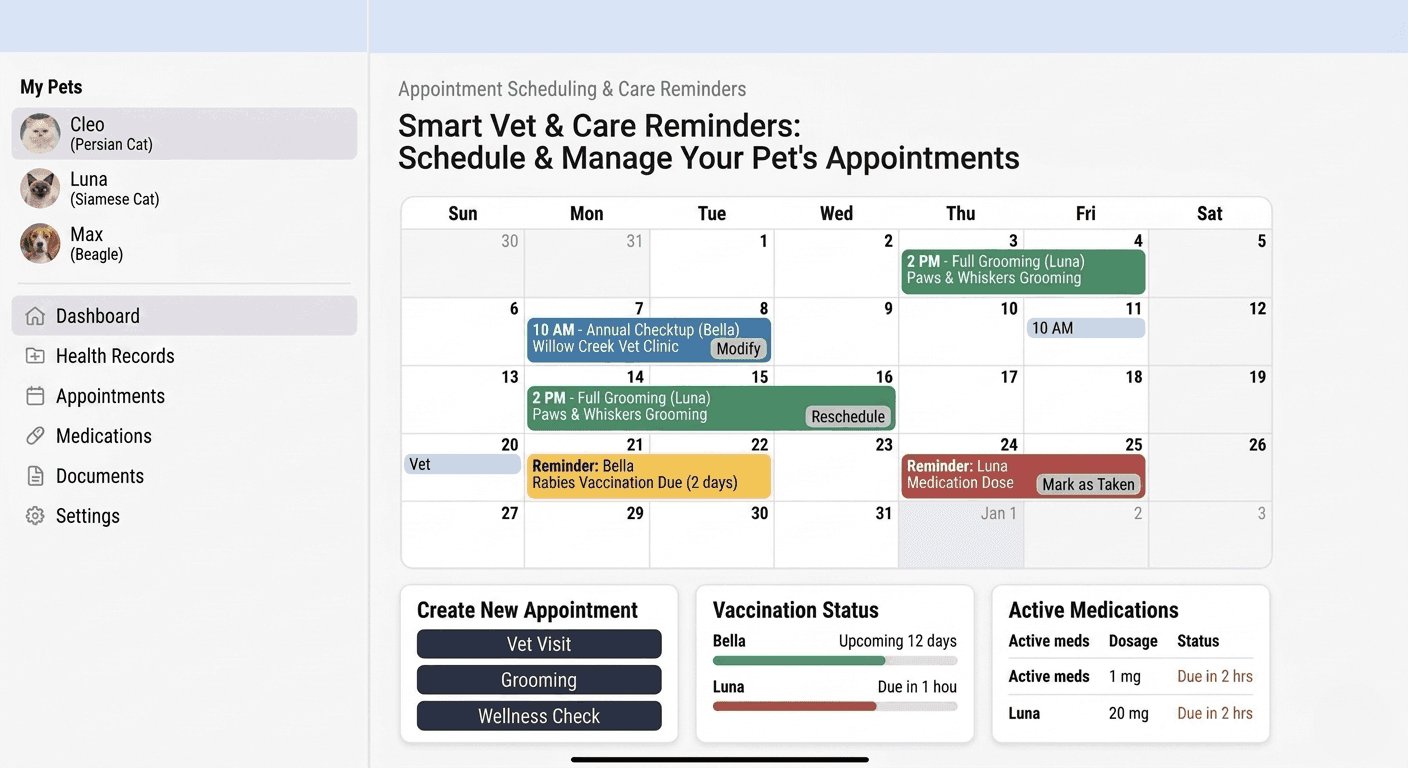Create a new Vet Visit appointment
The height and width of the screenshot is (768, 1408).
539,644
